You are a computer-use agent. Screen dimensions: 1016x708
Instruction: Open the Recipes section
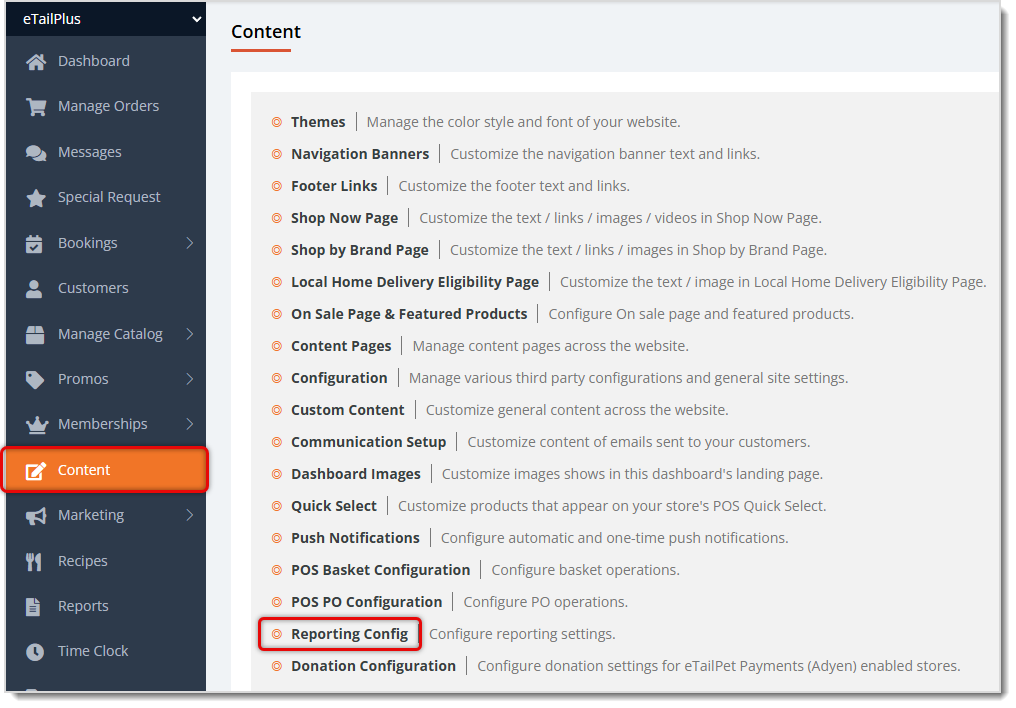82,561
